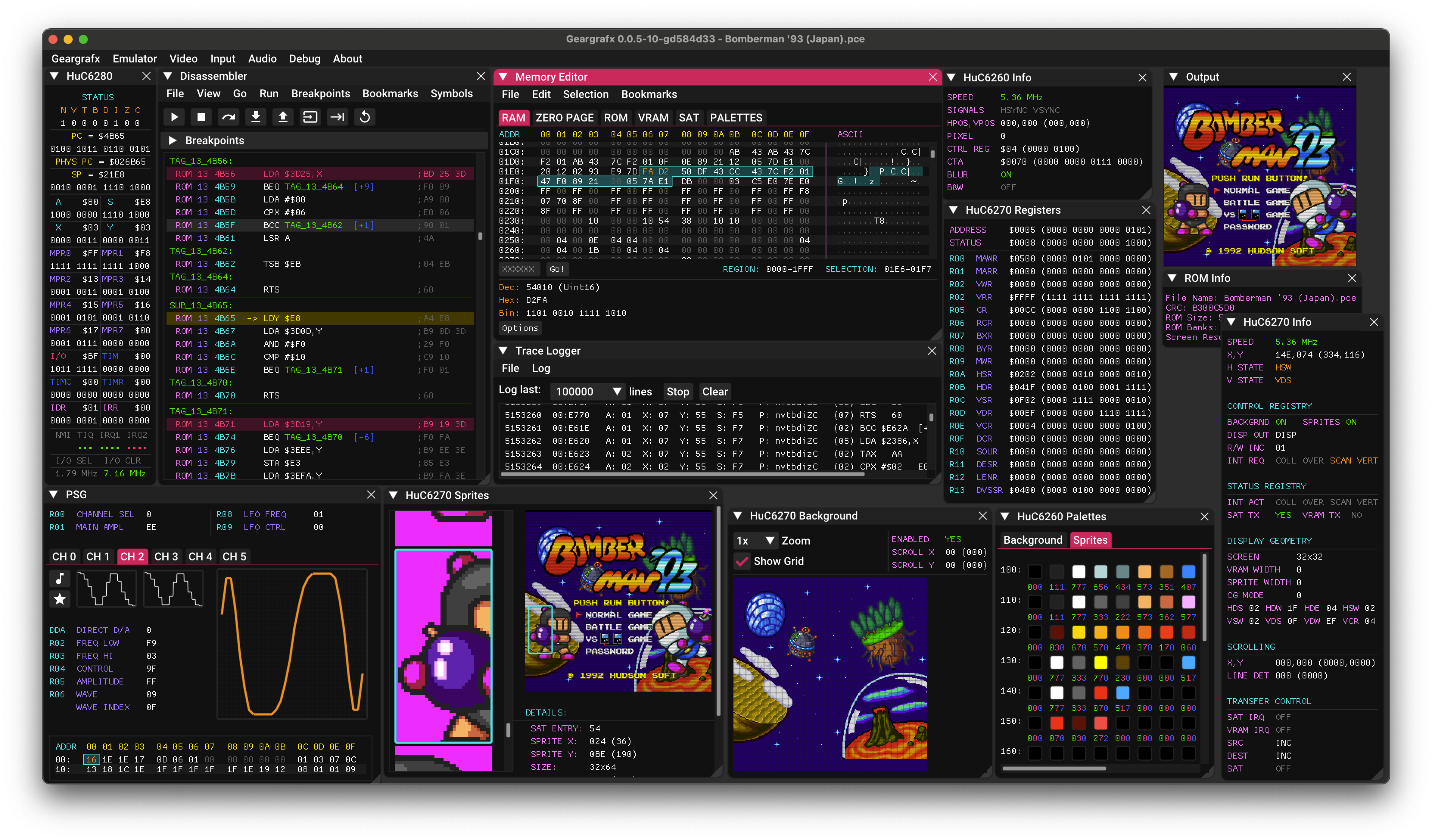Click the reset circular arrow icon
Screen dimensions: 1432x840
[365, 117]
